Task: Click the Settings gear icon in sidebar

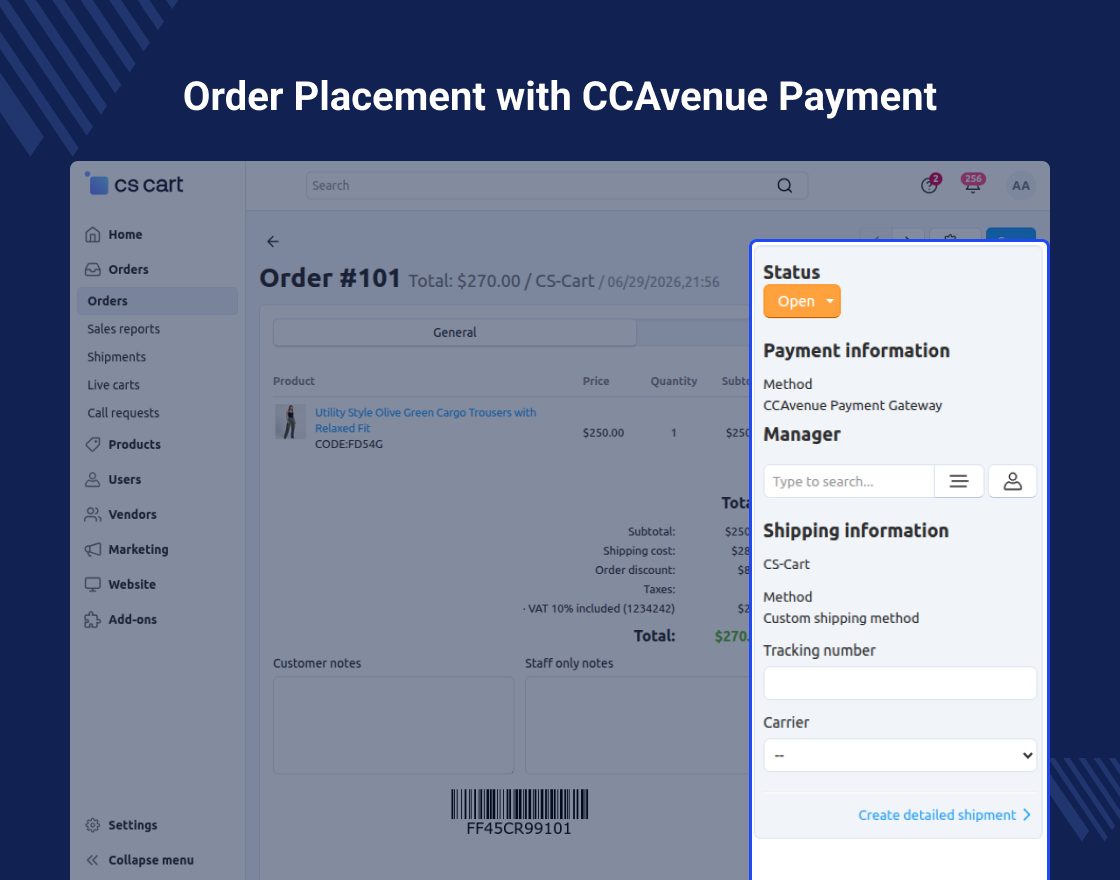Action: point(92,825)
